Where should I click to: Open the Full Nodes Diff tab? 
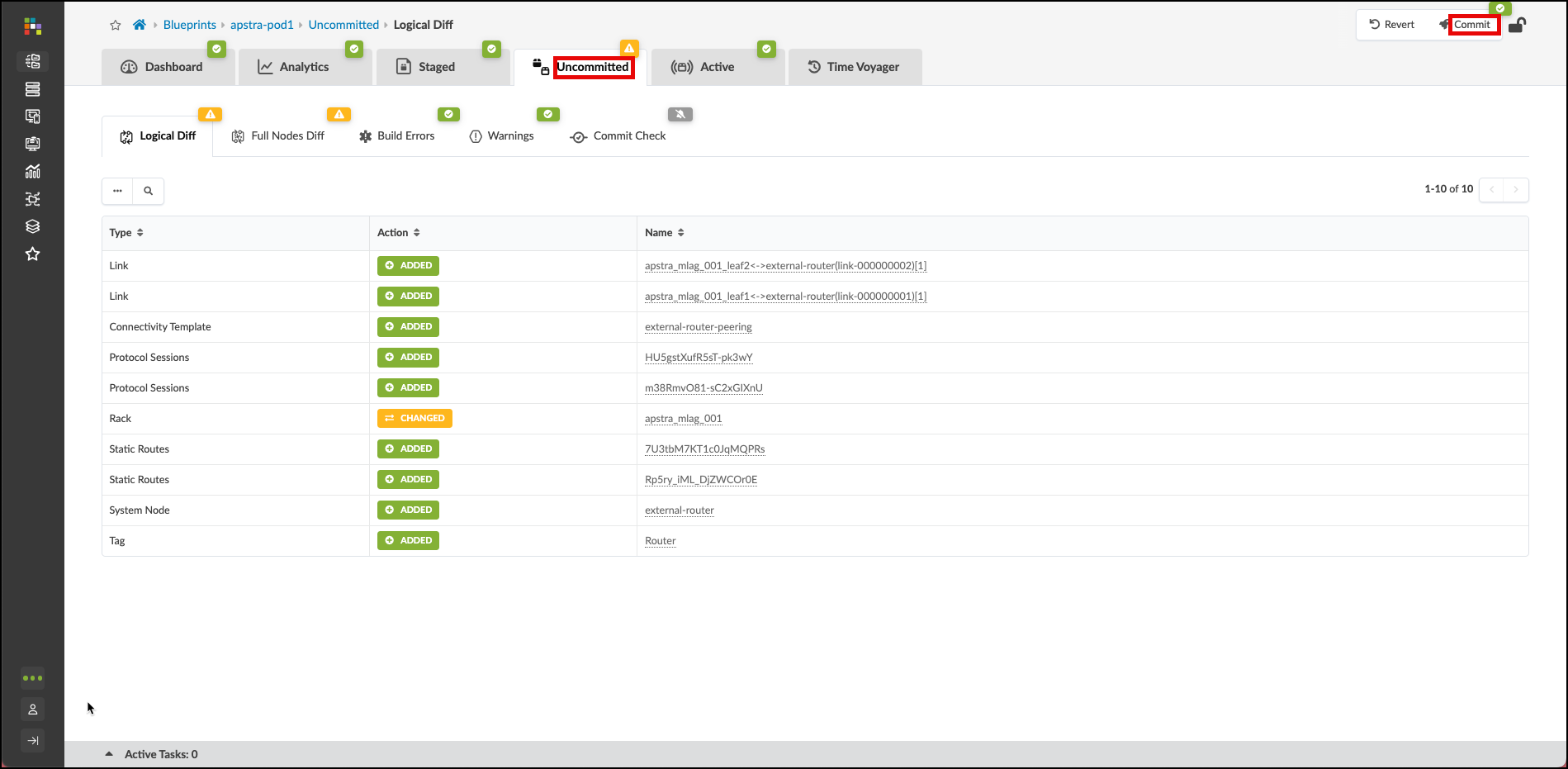(278, 136)
